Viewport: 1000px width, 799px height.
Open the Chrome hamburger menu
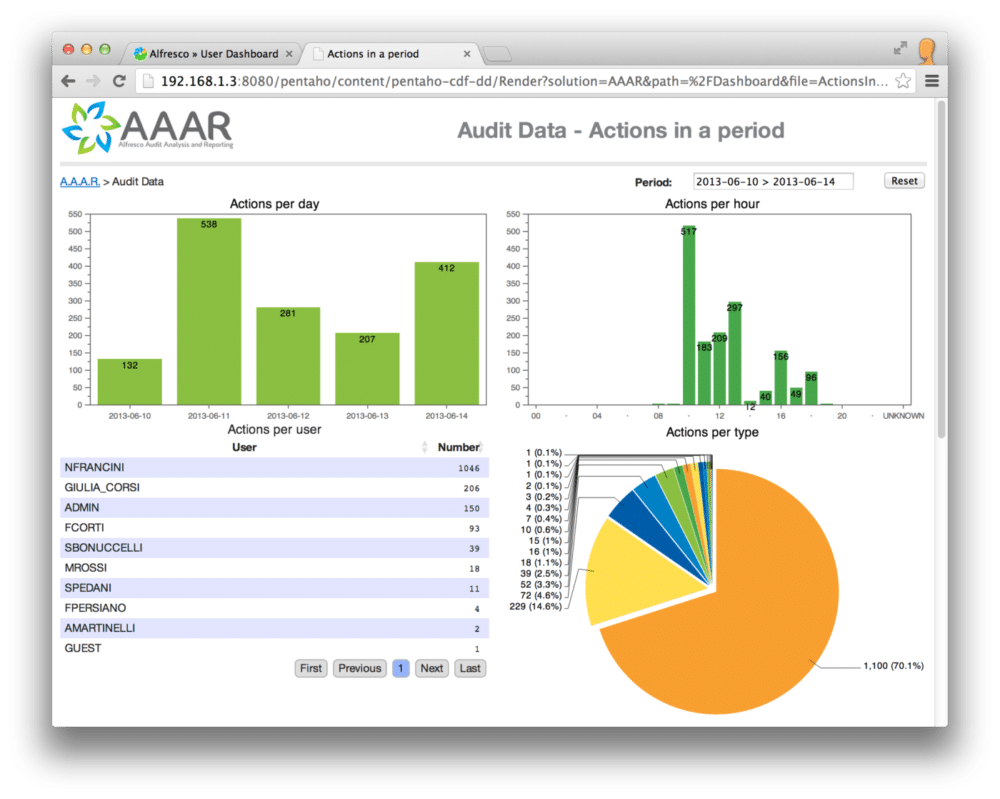(931, 81)
